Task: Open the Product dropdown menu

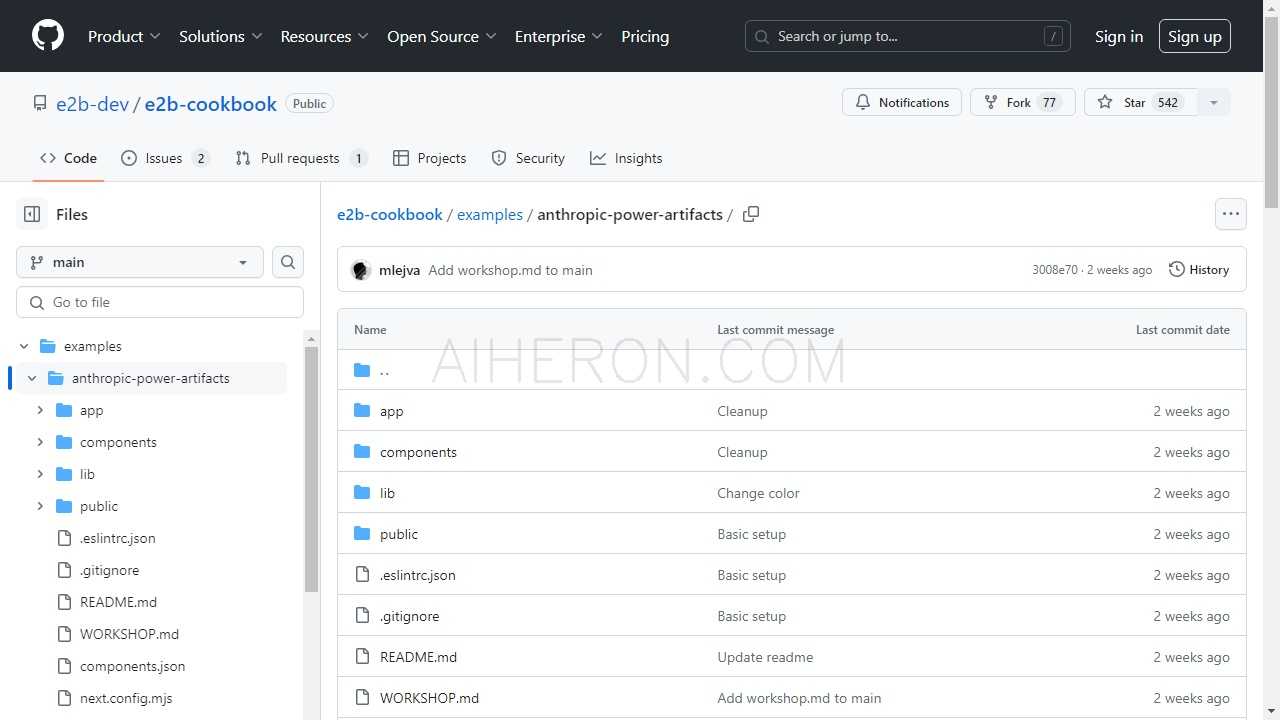Action: pyautogui.click(x=124, y=36)
